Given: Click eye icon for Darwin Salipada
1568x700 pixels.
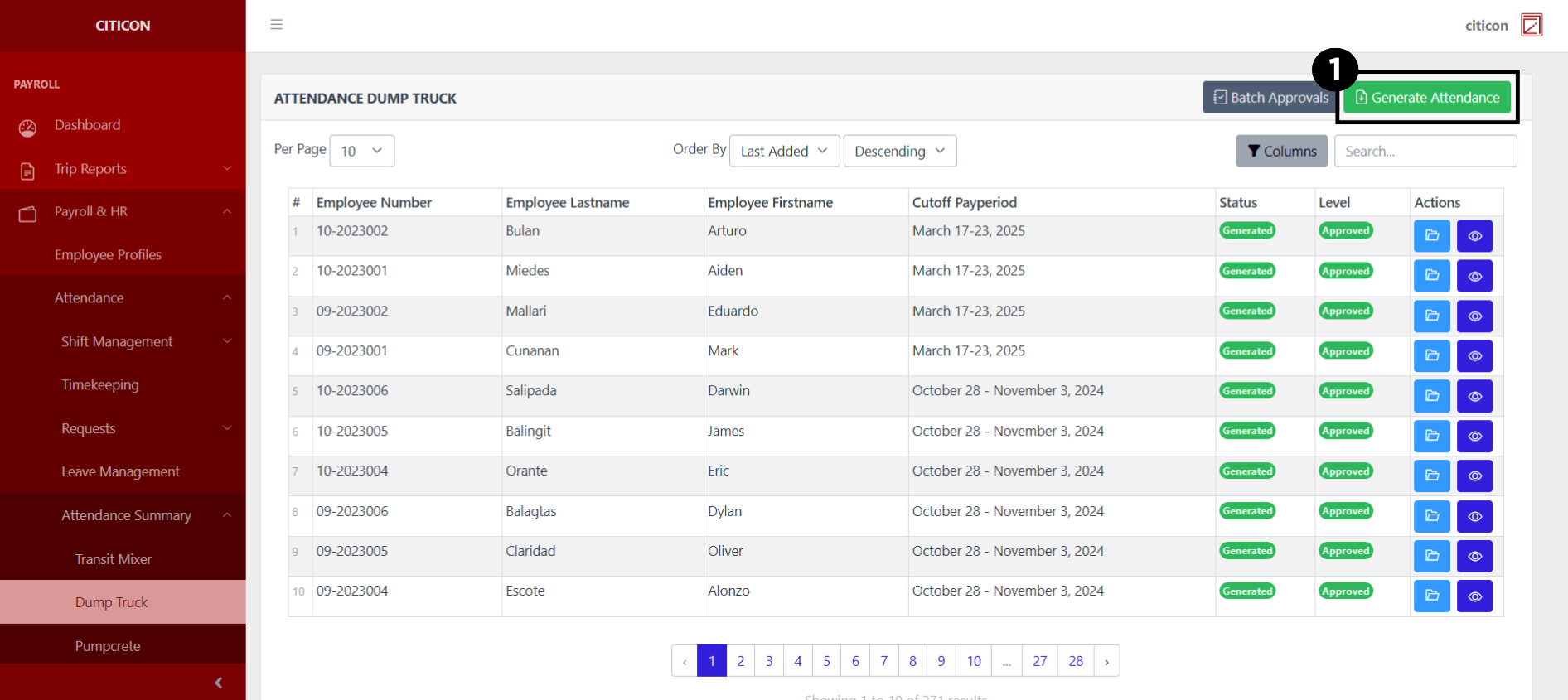Looking at the screenshot, I should pyautogui.click(x=1474, y=396).
